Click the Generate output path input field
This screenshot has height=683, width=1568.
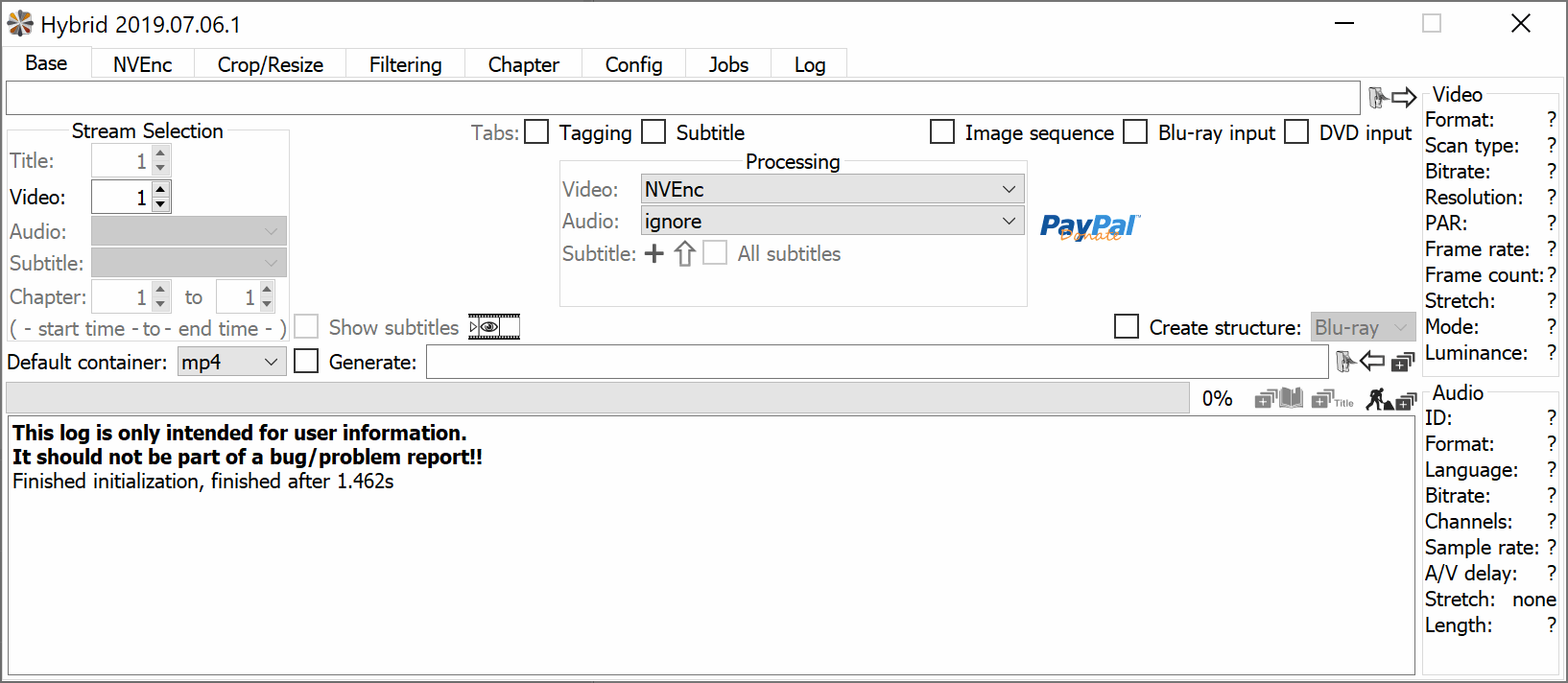[877, 362]
